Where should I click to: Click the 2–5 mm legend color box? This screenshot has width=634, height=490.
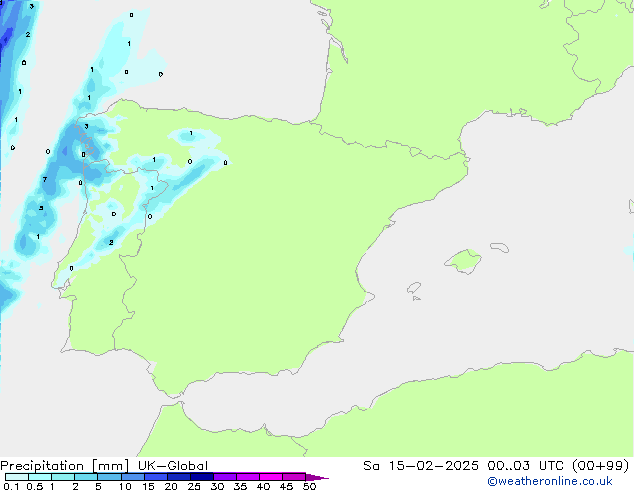tap(86, 477)
